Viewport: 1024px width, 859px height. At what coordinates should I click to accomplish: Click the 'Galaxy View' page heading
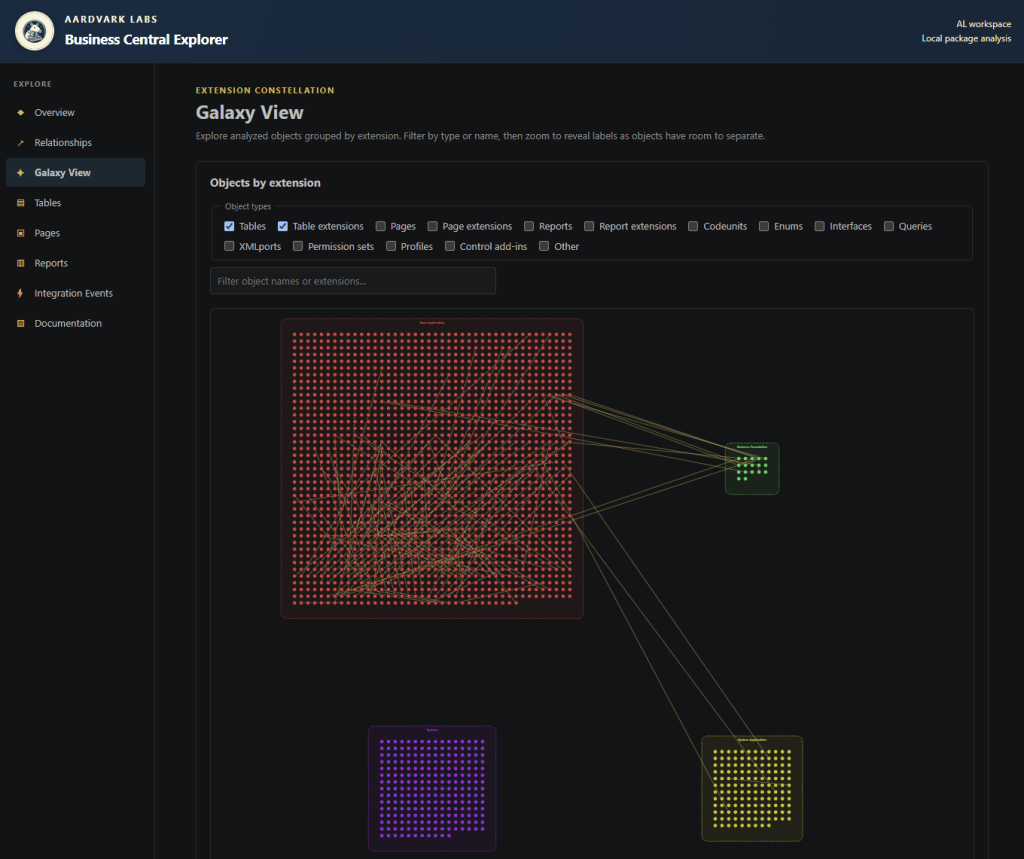tap(249, 112)
